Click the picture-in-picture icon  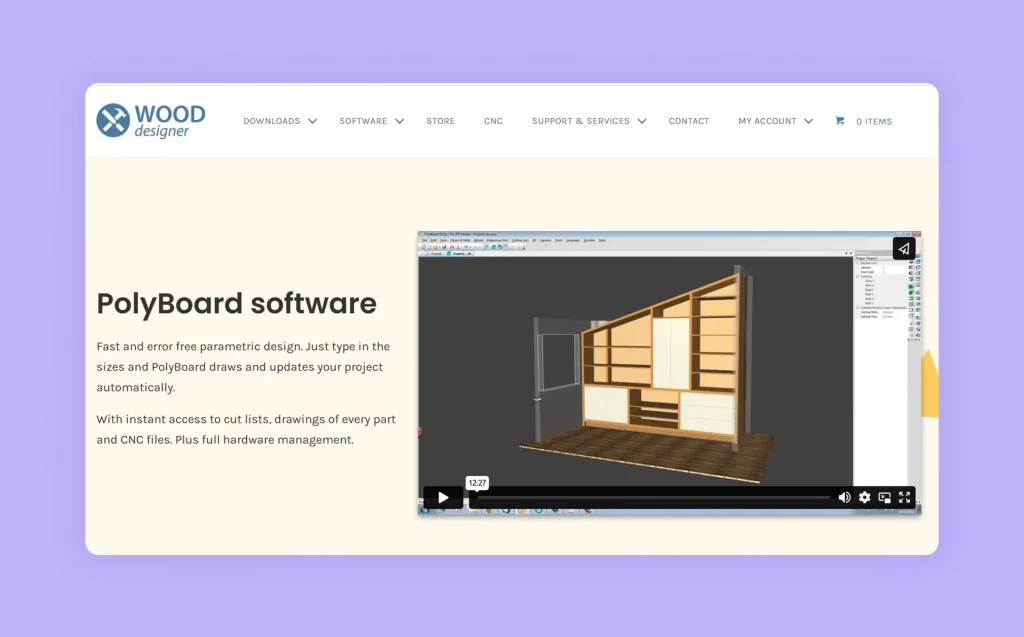[885, 497]
